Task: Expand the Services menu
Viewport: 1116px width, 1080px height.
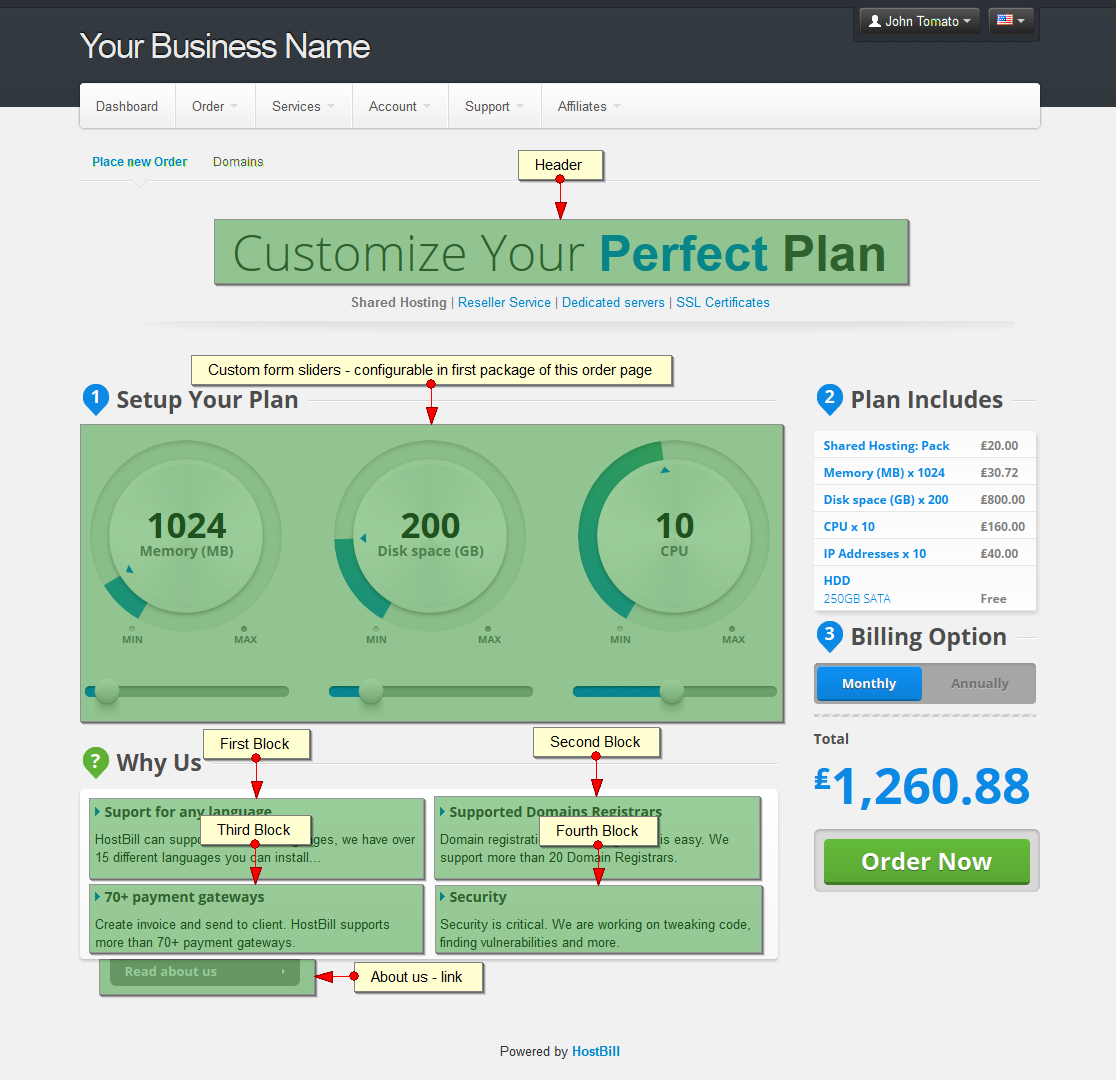Action: tap(303, 106)
